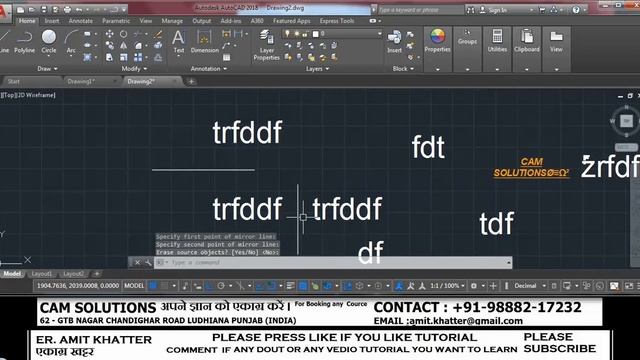Select the Move tool in Modify panel
The height and width of the screenshot is (360, 640).
click(109, 34)
